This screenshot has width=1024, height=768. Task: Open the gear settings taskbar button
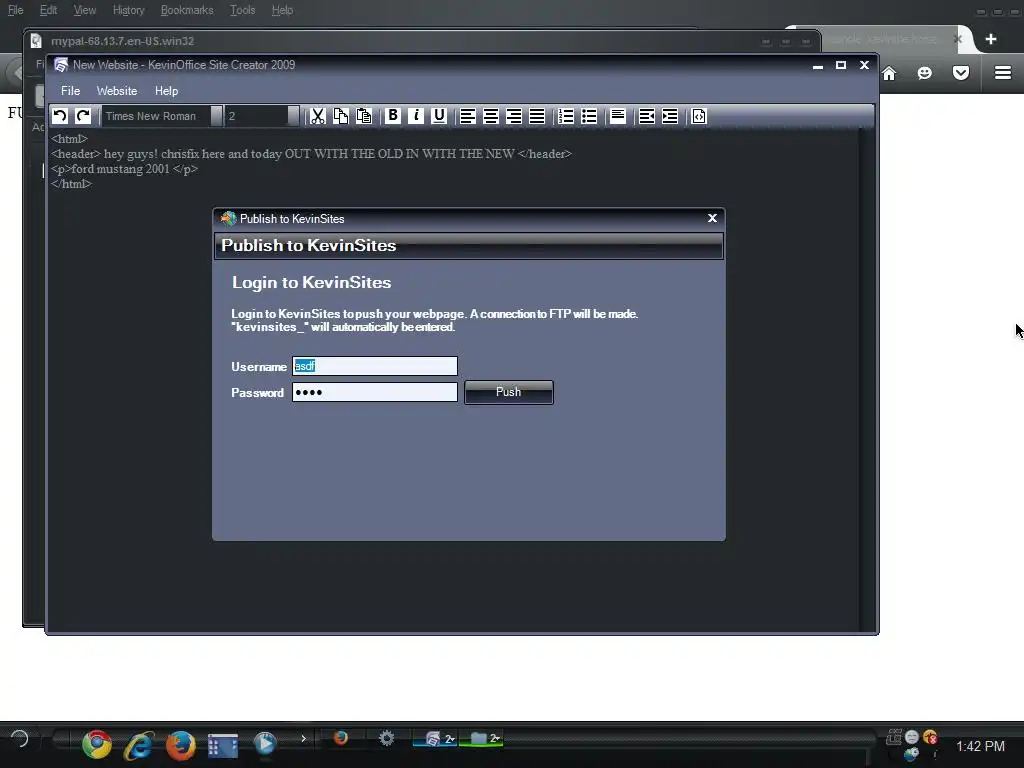(387, 739)
